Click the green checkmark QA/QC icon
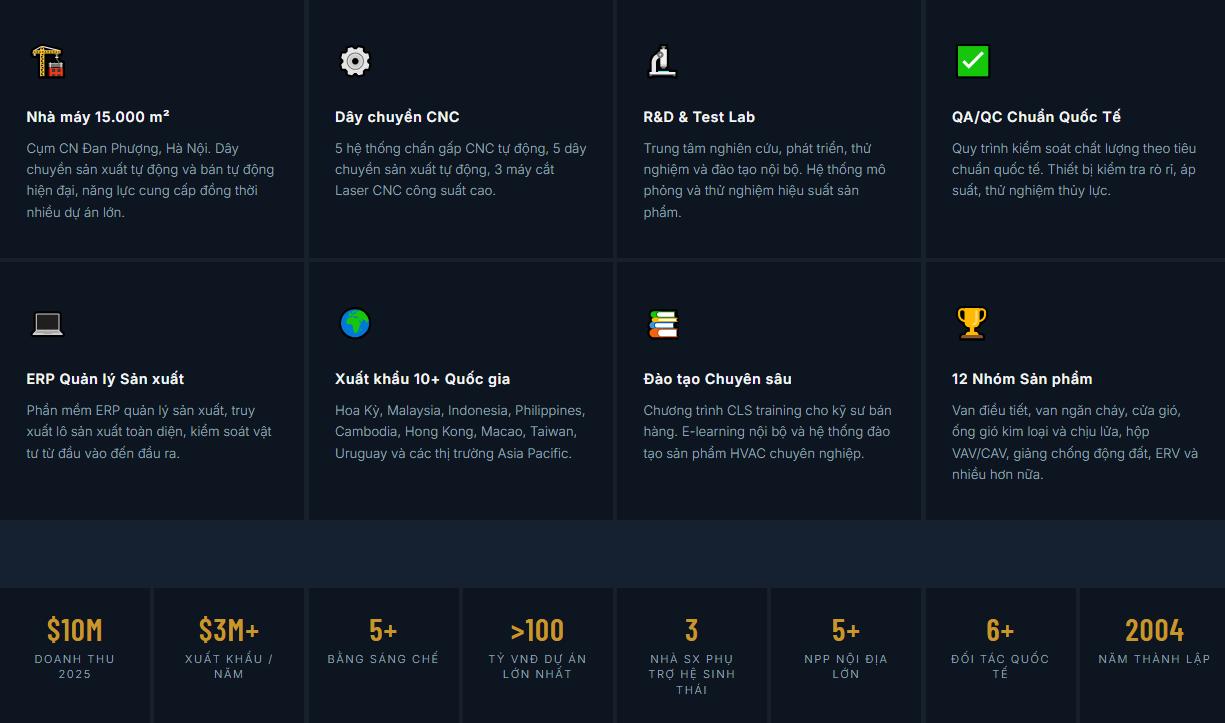The height and width of the screenshot is (723, 1225). (x=972, y=61)
